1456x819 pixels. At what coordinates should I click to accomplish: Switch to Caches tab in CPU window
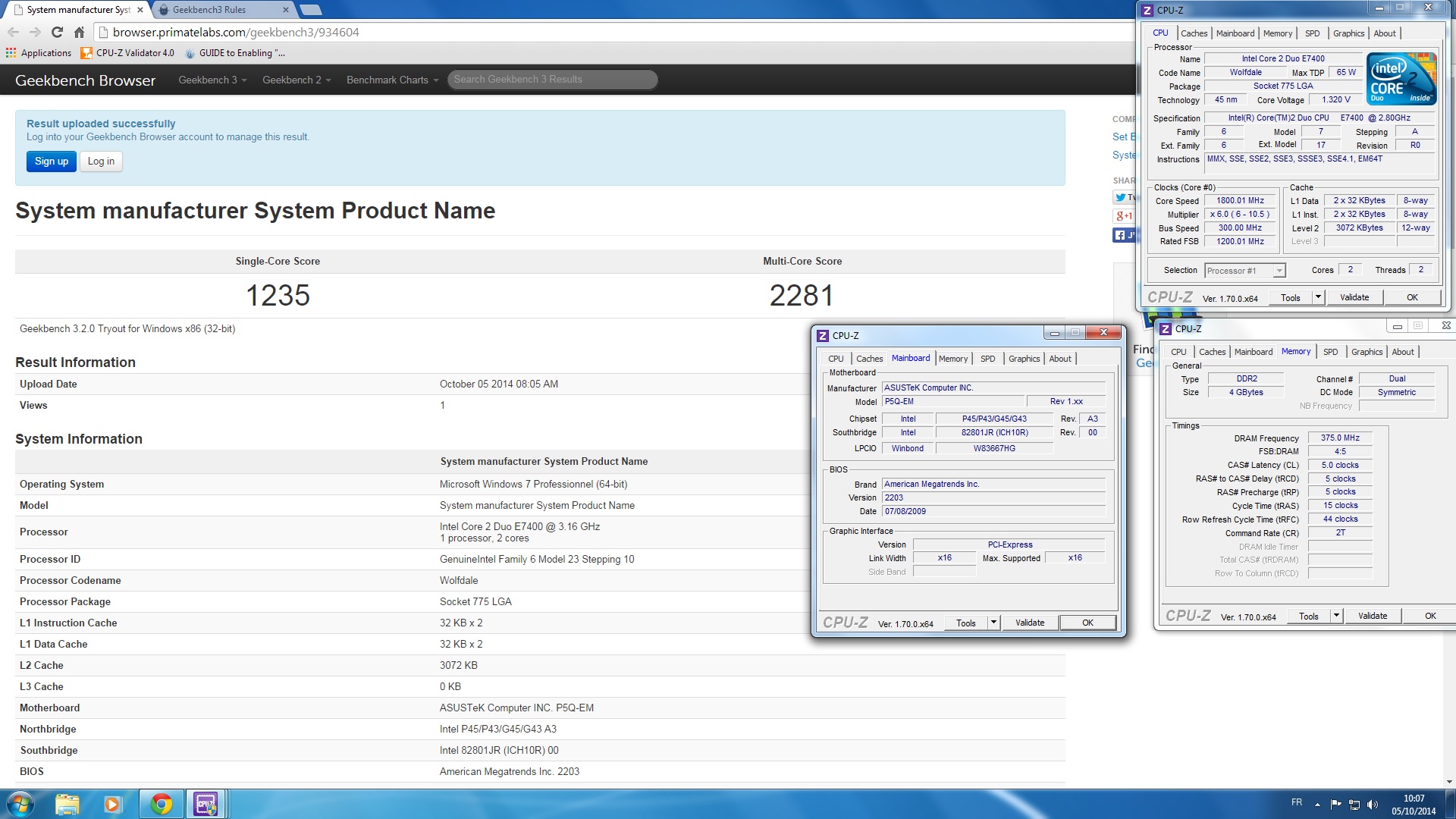coord(1194,33)
